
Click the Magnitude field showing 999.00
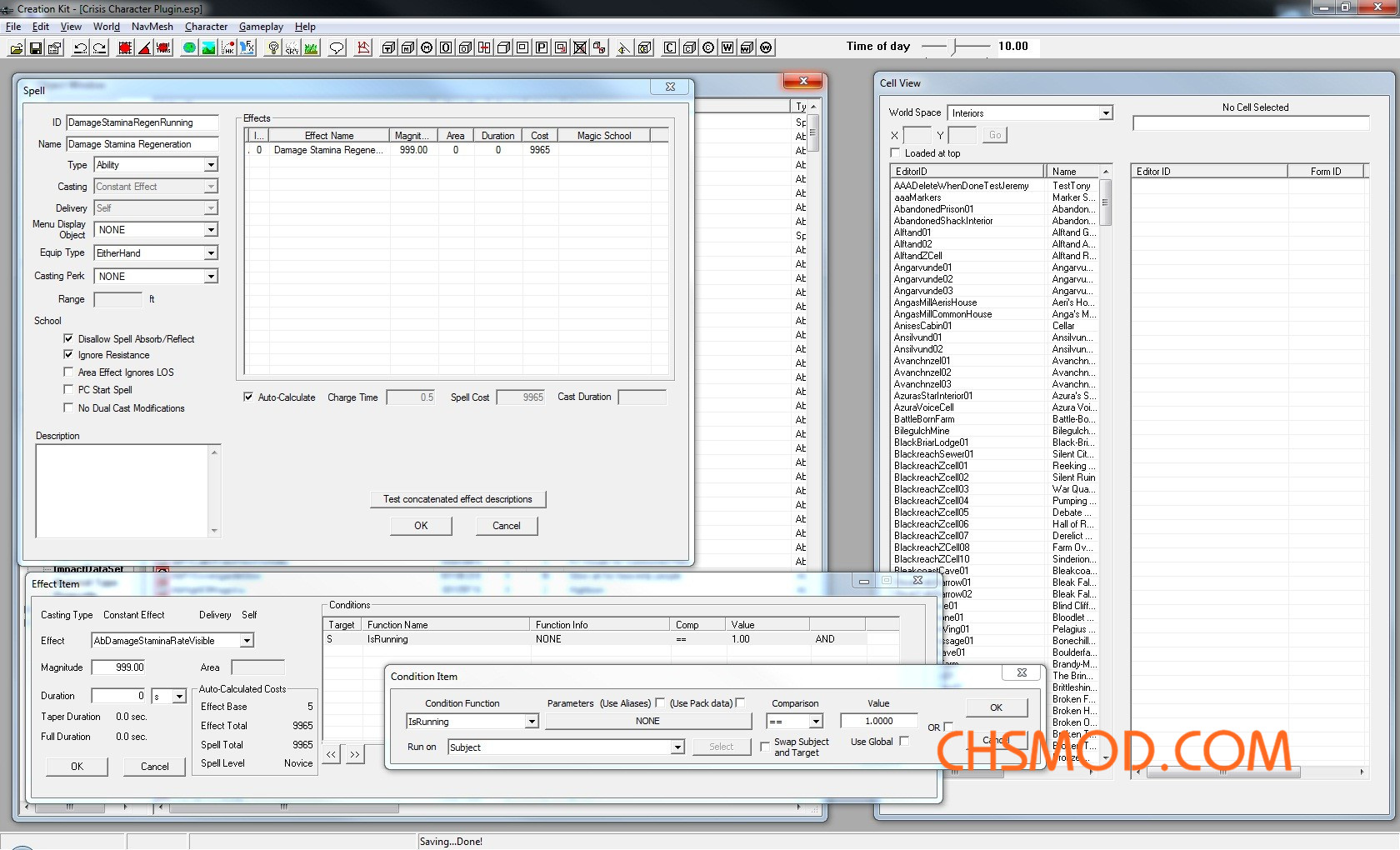click(x=118, y=667)
